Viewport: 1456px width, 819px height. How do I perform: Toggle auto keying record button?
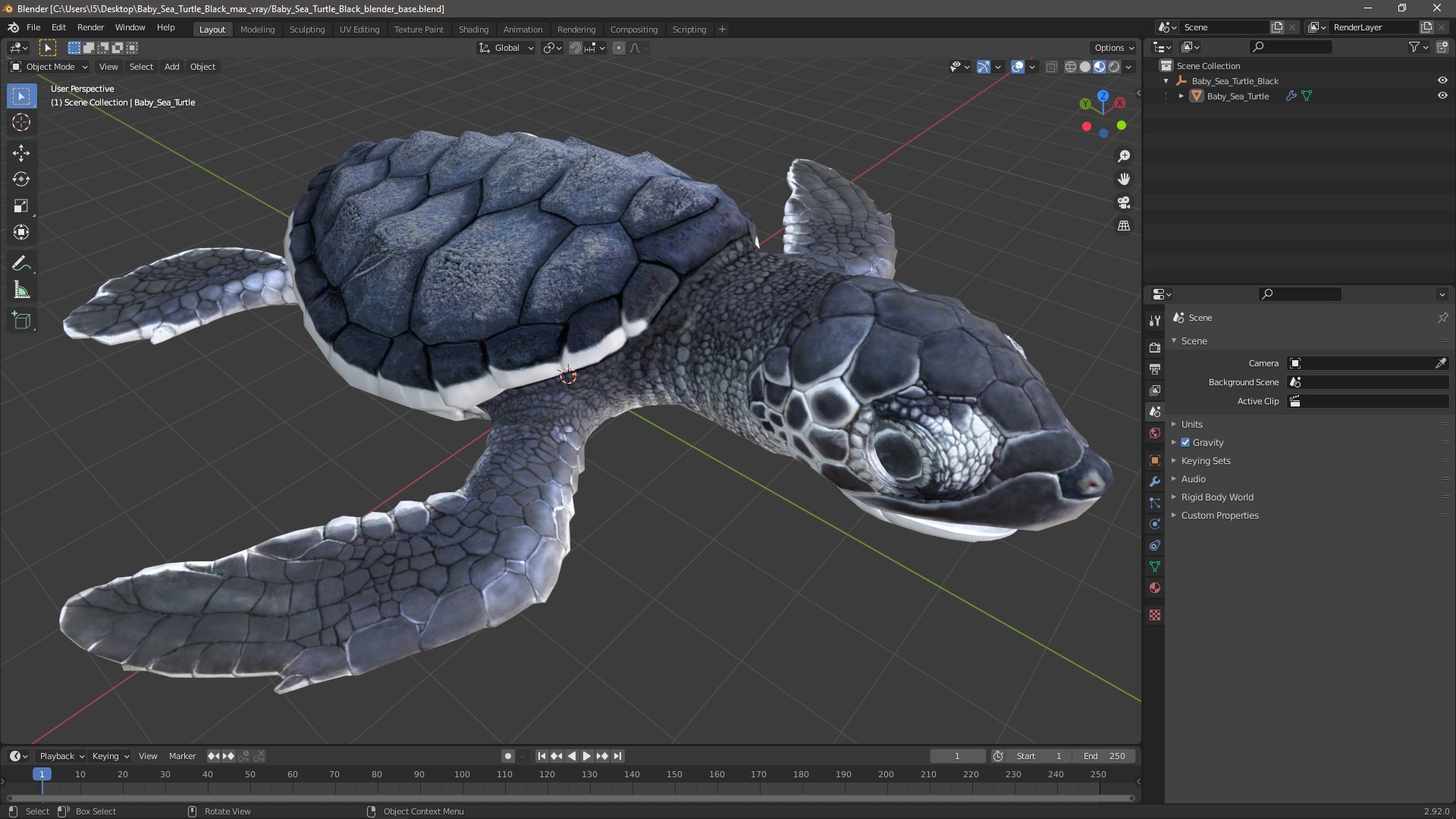pos(508,756)
